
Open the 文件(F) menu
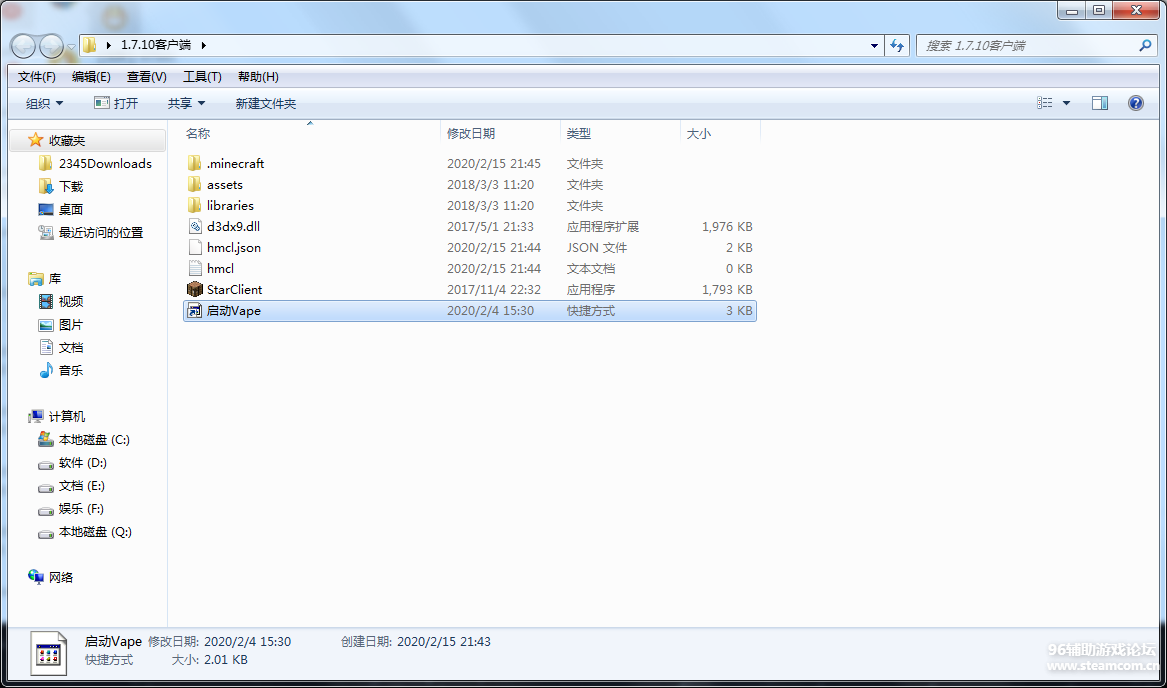(x=37, y=77)
